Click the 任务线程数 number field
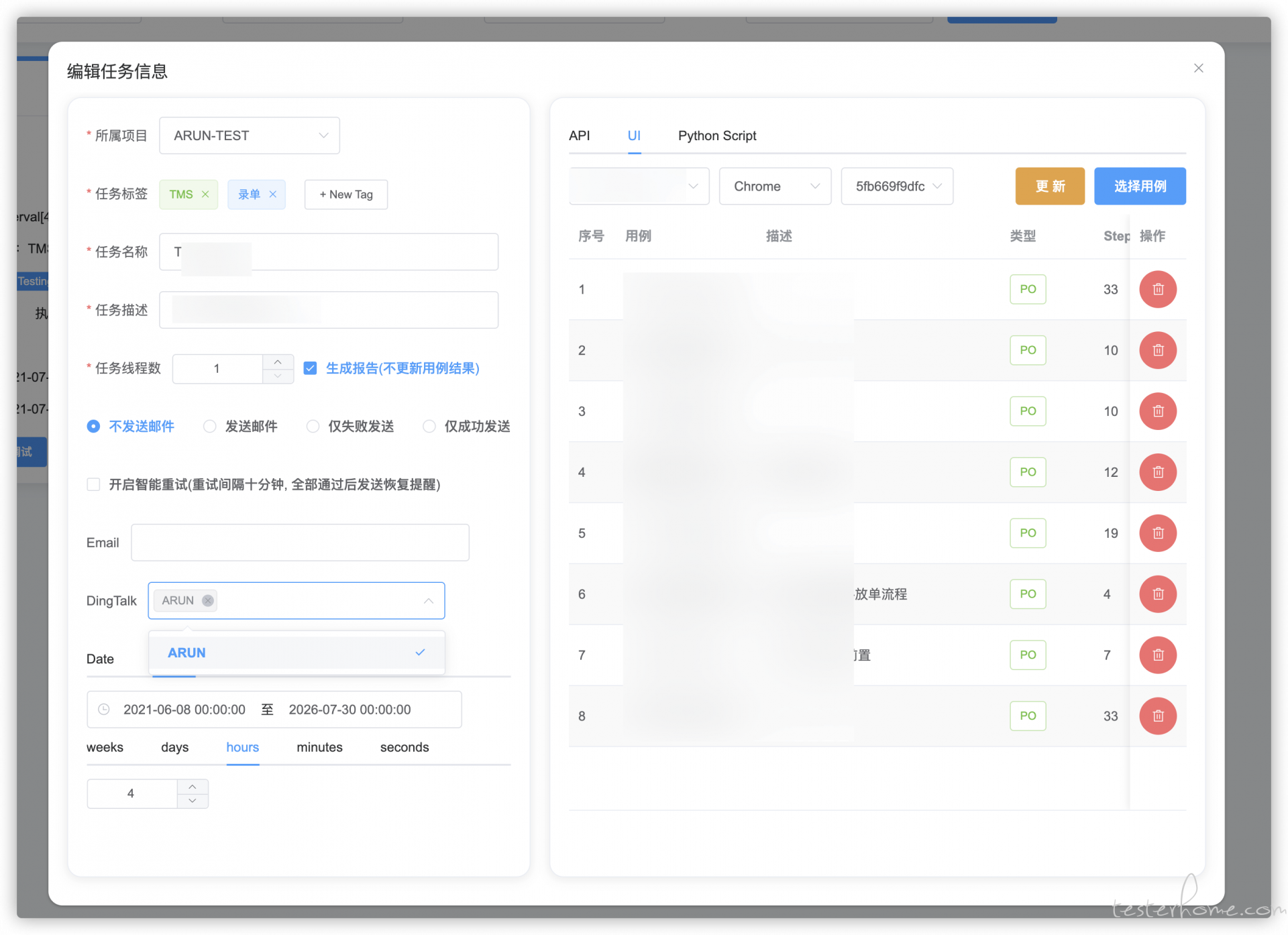Viewport: 1288px width, 935px height. (x=217, y=369)
